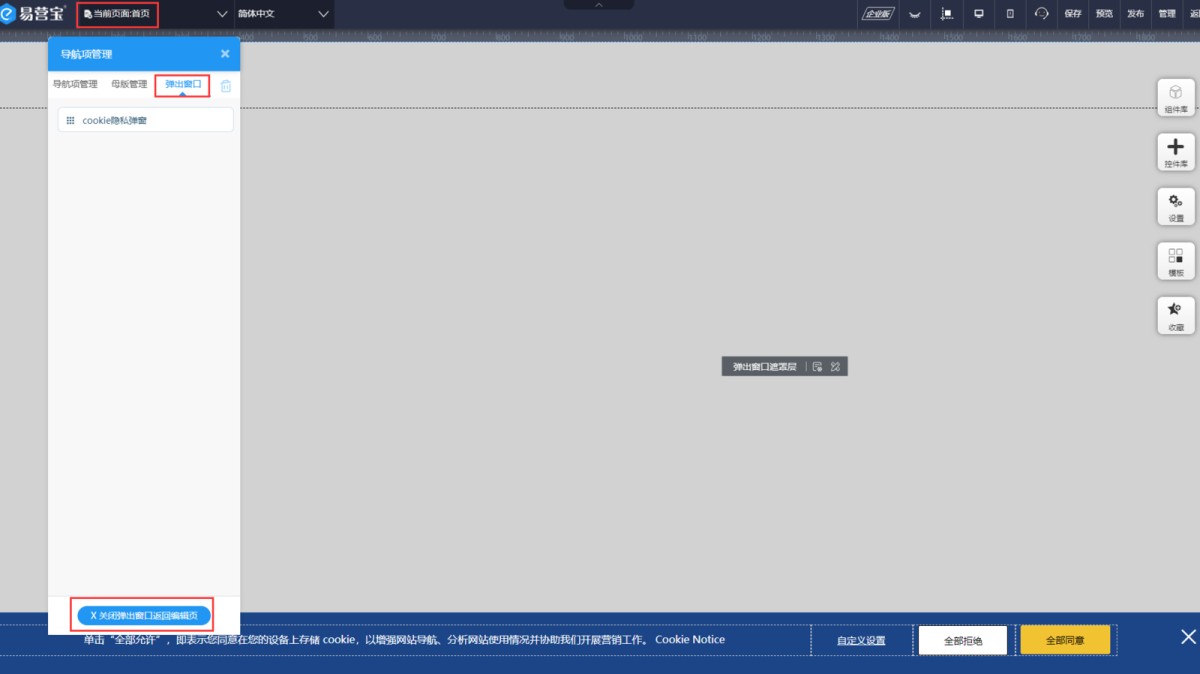Open the 组件库 component library
Viewport: 1200px width, 674px height.
point(1175,97)
